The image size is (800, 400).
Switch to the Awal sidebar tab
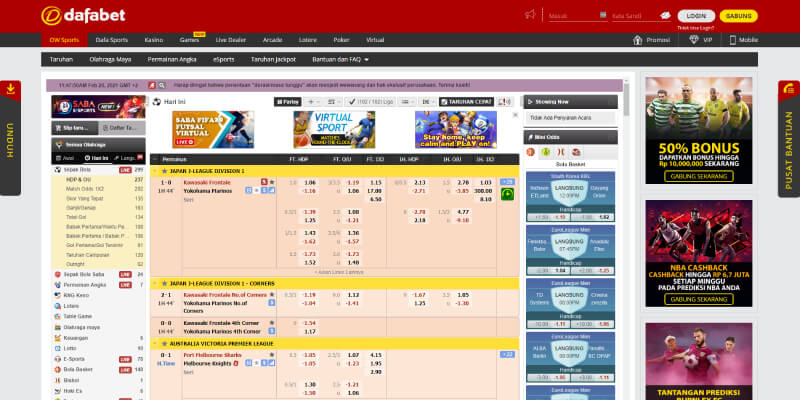pyautogui.click(x=65, y=158)
